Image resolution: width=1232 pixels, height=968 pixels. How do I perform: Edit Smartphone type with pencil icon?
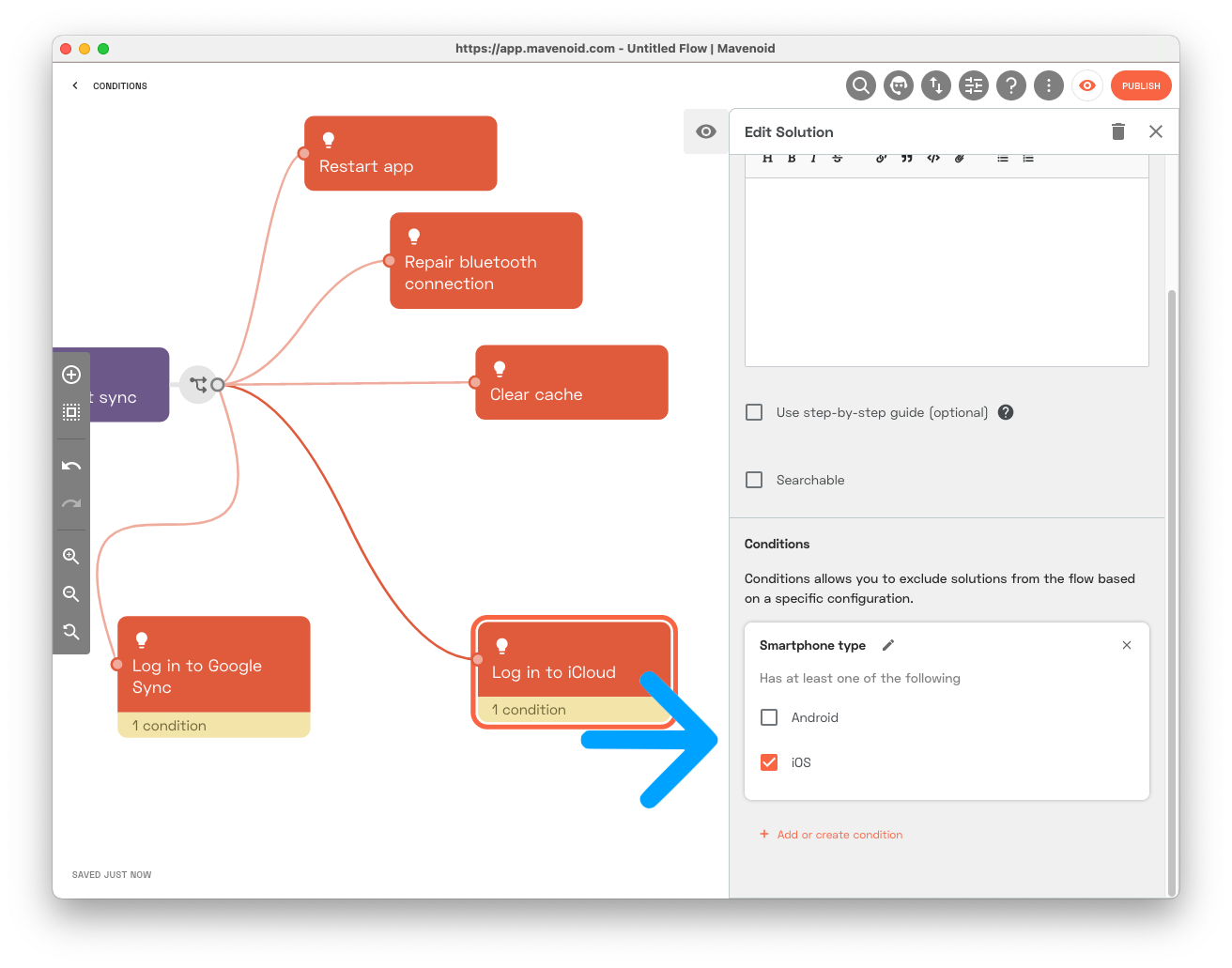(x=888, y=645)
